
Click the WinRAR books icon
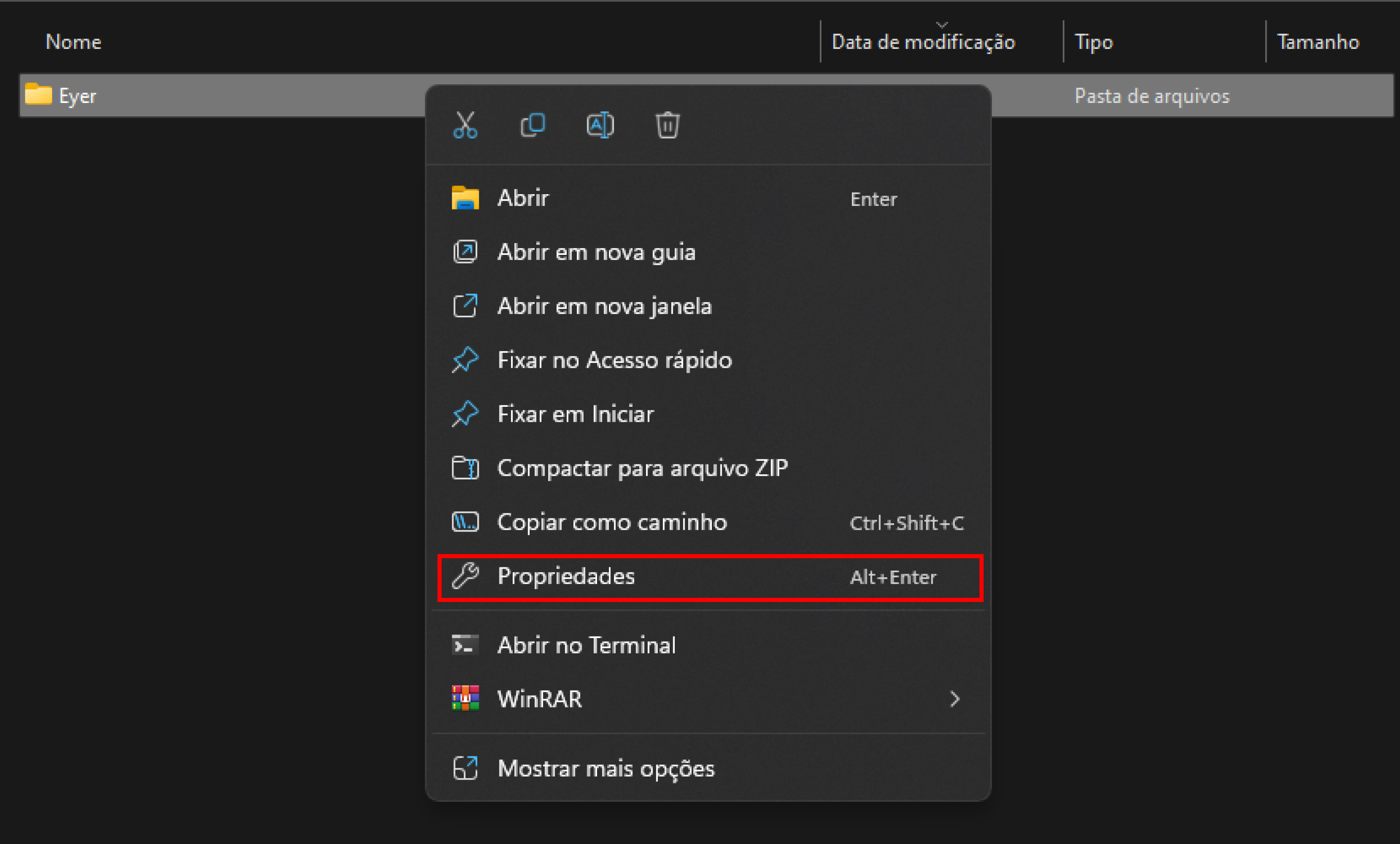tap(465, 698)
